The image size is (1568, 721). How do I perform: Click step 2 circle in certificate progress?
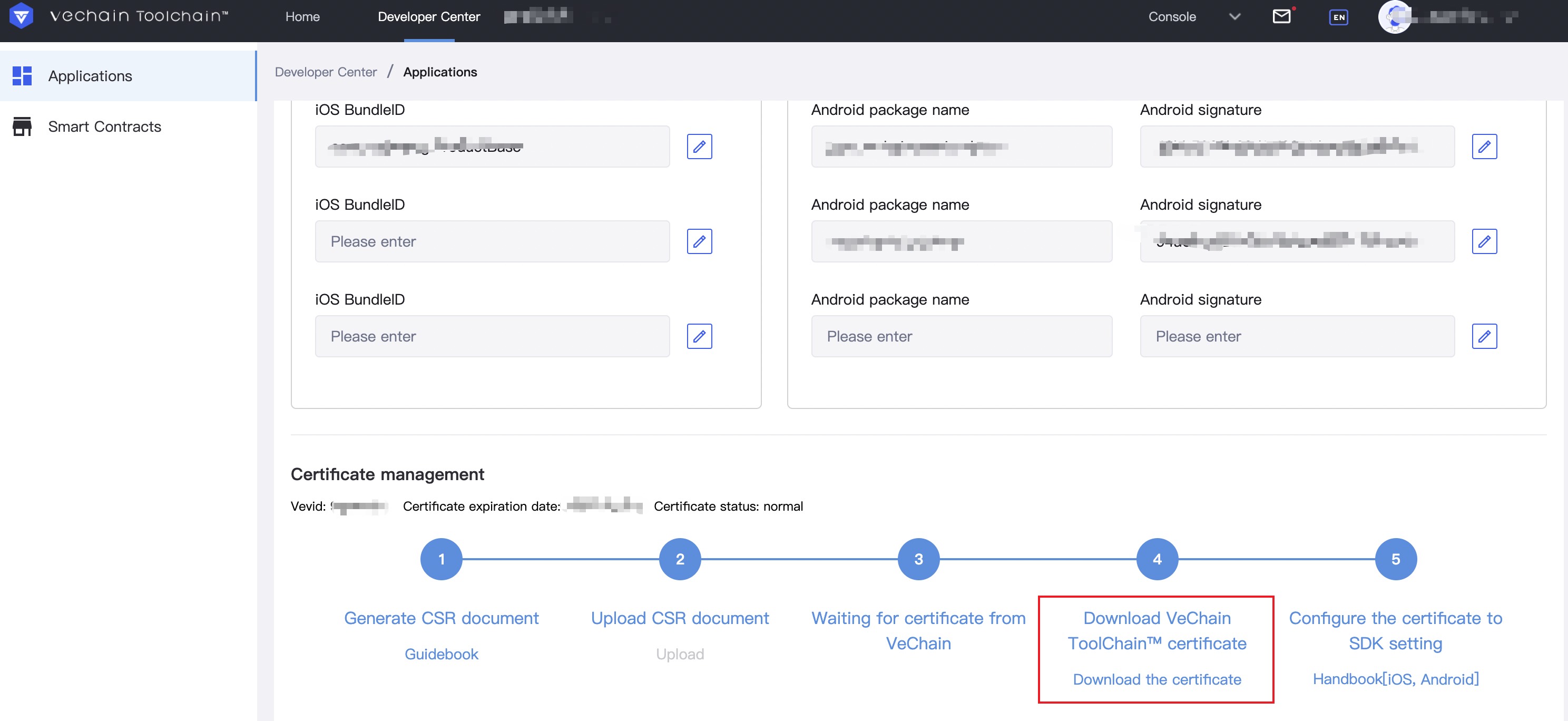pyautogui.click(x=680, y=559)
